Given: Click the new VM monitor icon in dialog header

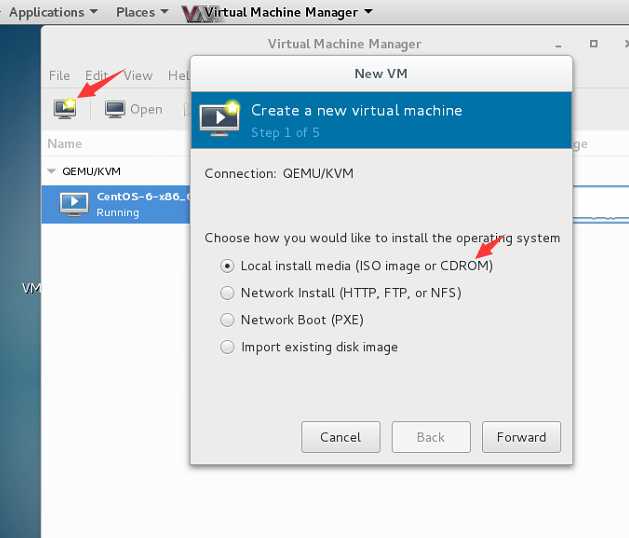Looking at the screenshot, I should (x=220, y=119).
